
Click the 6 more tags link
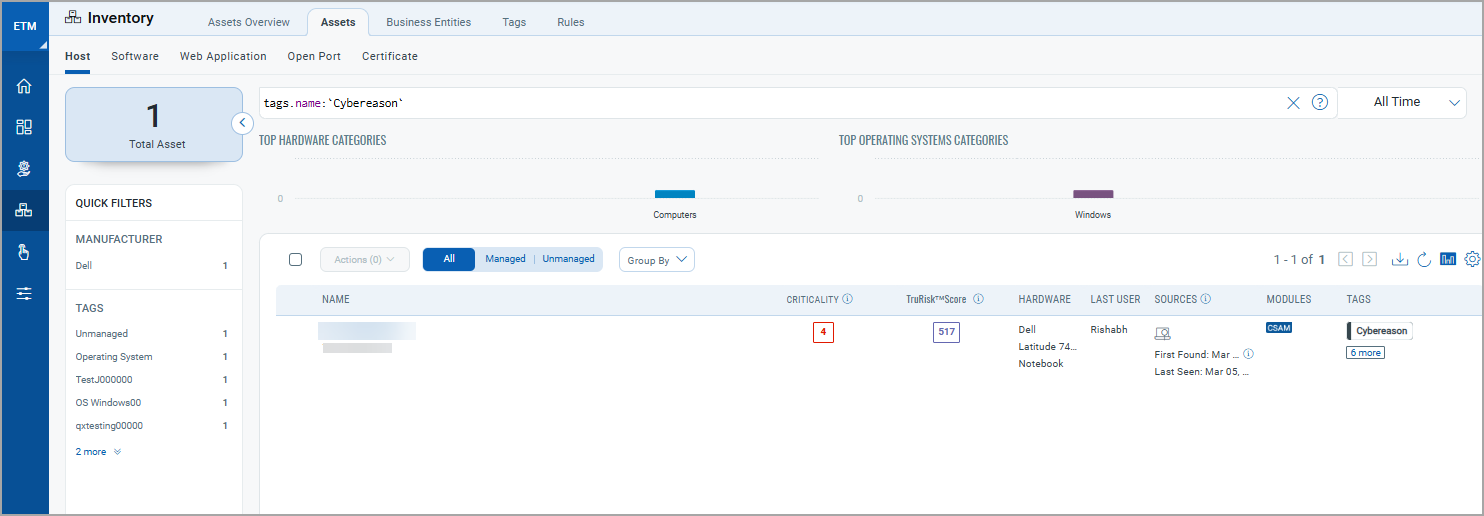1365,353
